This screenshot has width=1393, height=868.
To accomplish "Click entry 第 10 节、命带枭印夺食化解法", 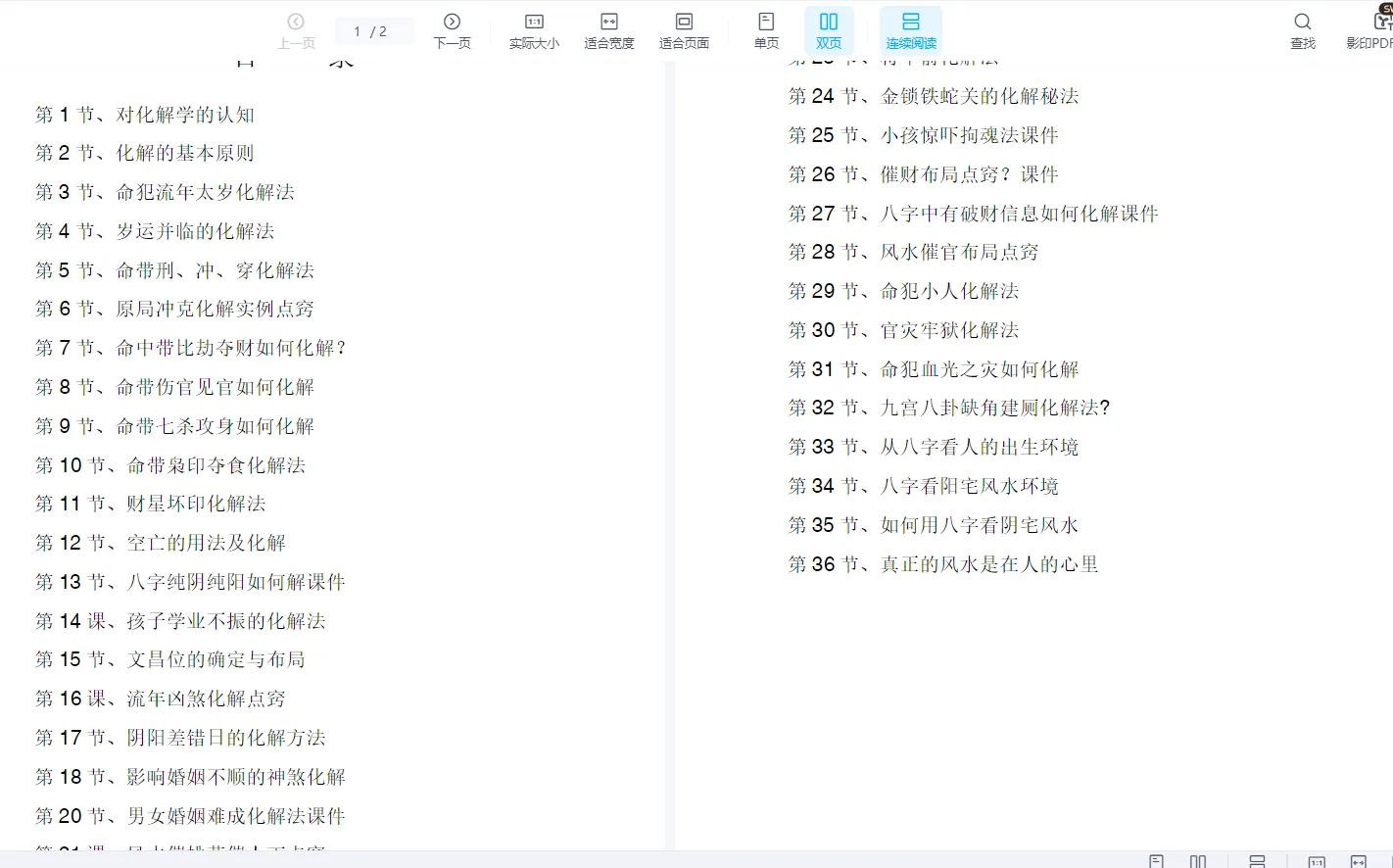I will tap(170, 465).
